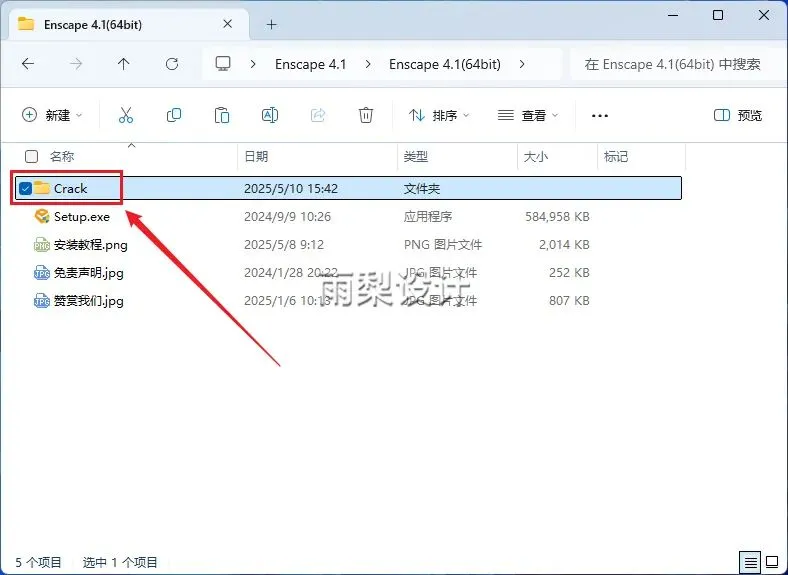Switch to details view icon in status bar
The width and height of the screenshot is (788, 575).
coord(750,562)
